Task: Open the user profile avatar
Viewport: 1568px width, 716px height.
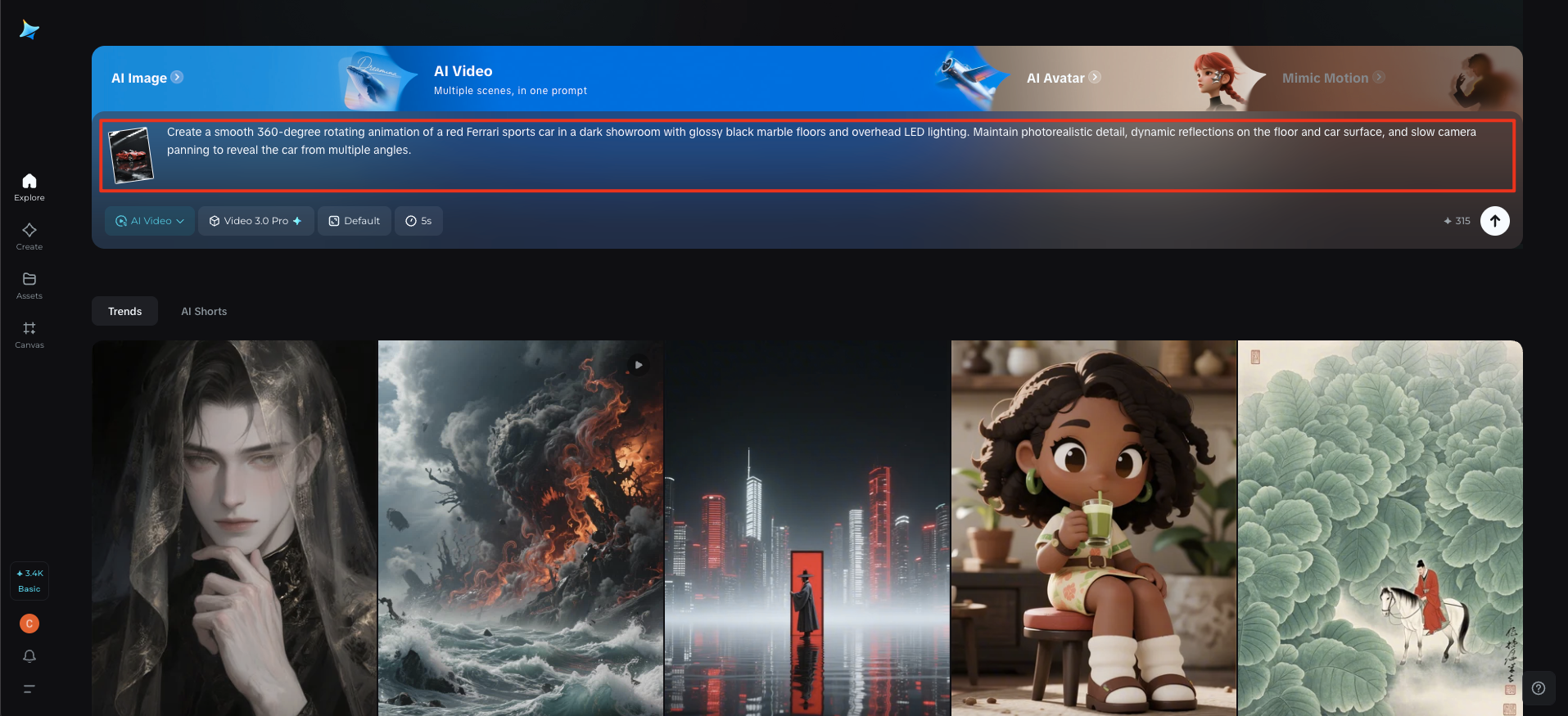Action: pos(29,624)
